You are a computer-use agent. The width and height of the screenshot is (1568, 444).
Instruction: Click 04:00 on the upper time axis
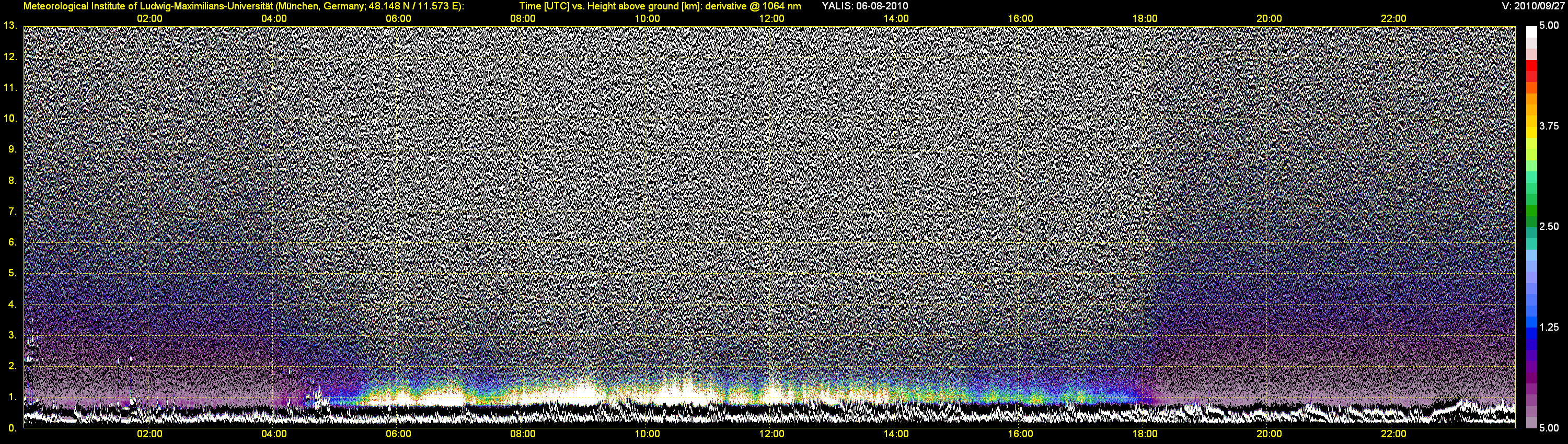click(274, 18)
